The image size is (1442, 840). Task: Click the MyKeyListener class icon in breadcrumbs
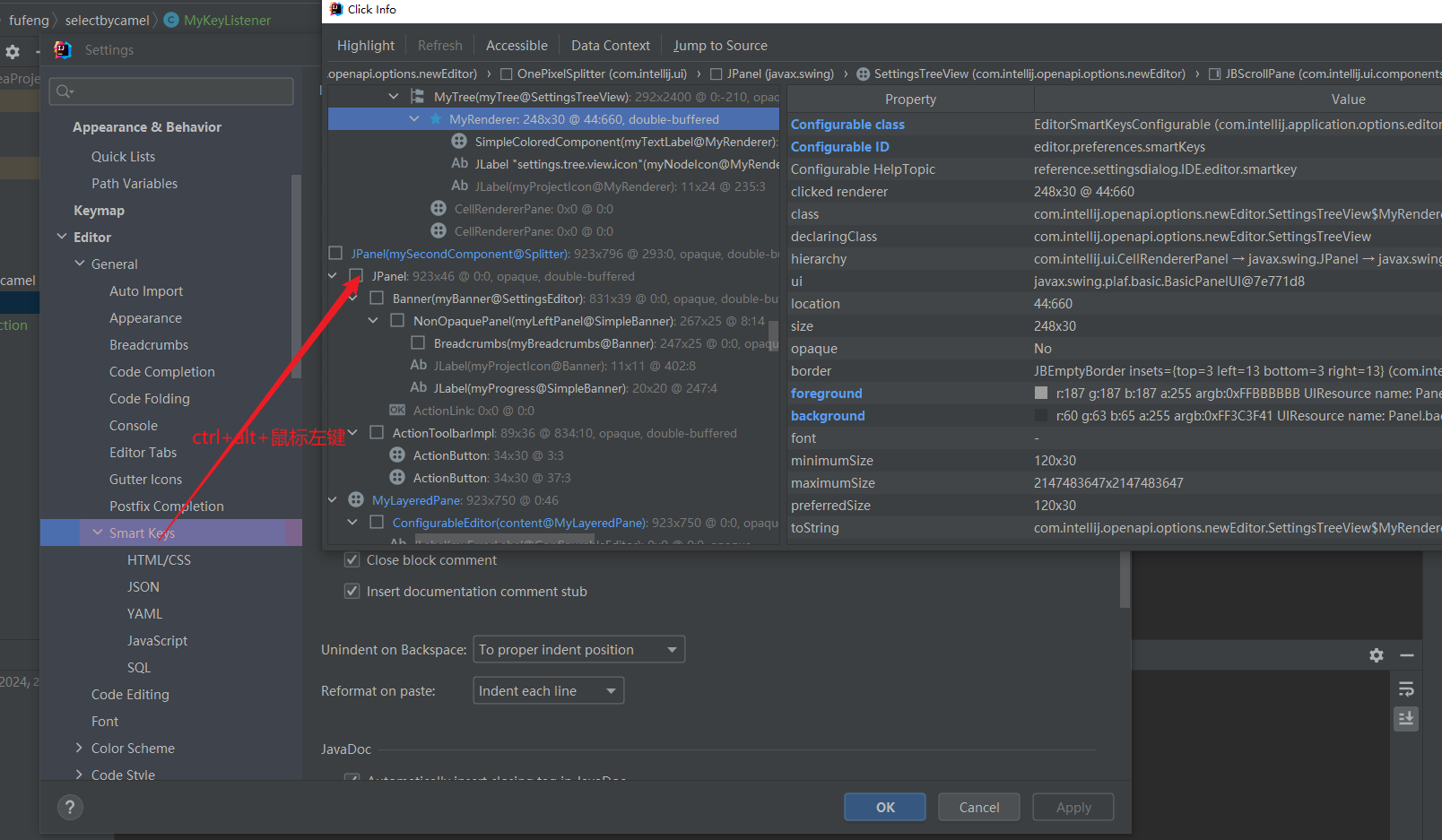click(171, 20)
